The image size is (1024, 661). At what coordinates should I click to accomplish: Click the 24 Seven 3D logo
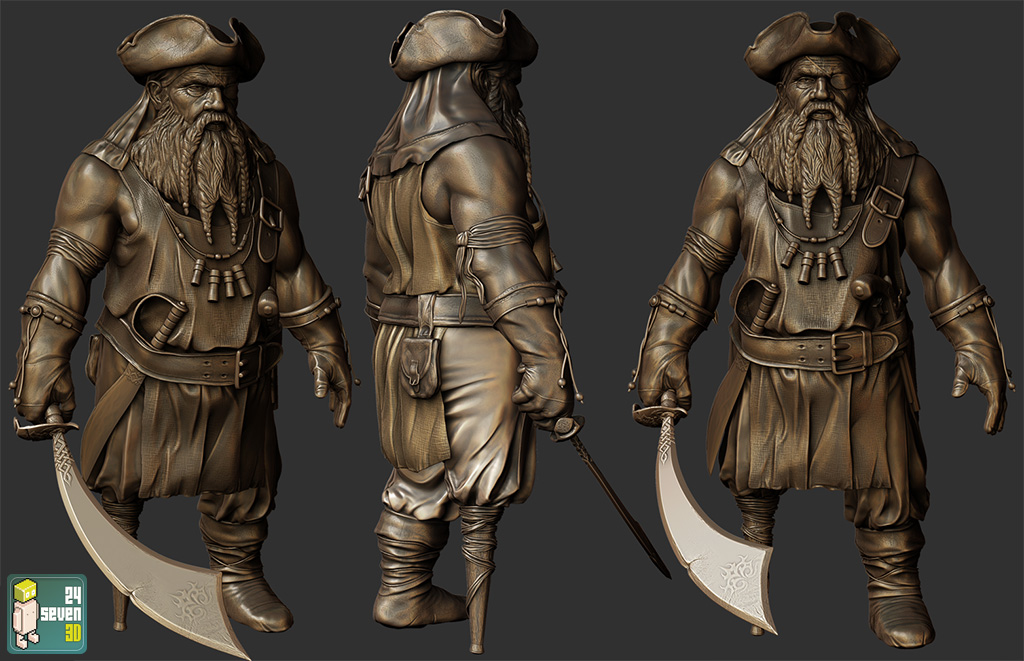coord(47,612)
